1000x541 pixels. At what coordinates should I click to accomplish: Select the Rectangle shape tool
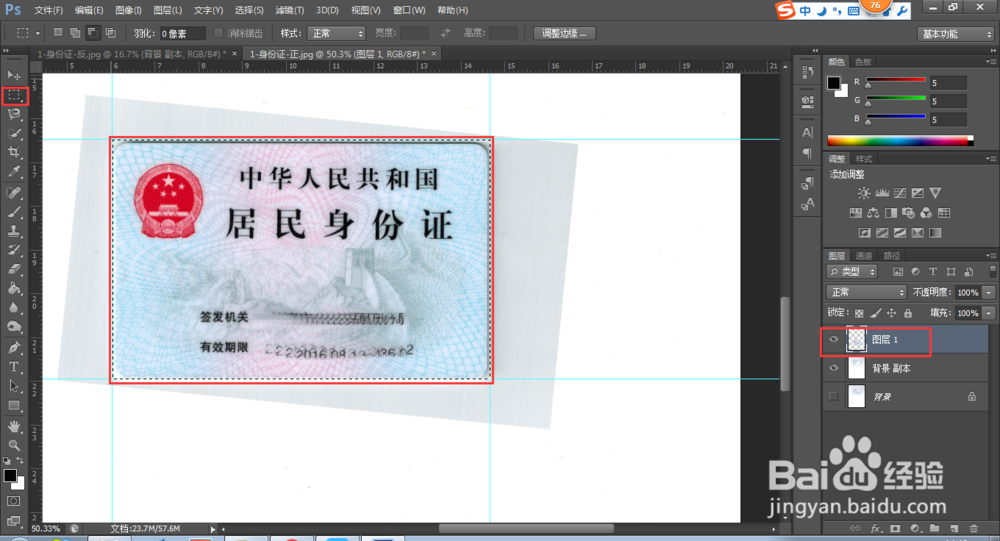tap(14, 405)
